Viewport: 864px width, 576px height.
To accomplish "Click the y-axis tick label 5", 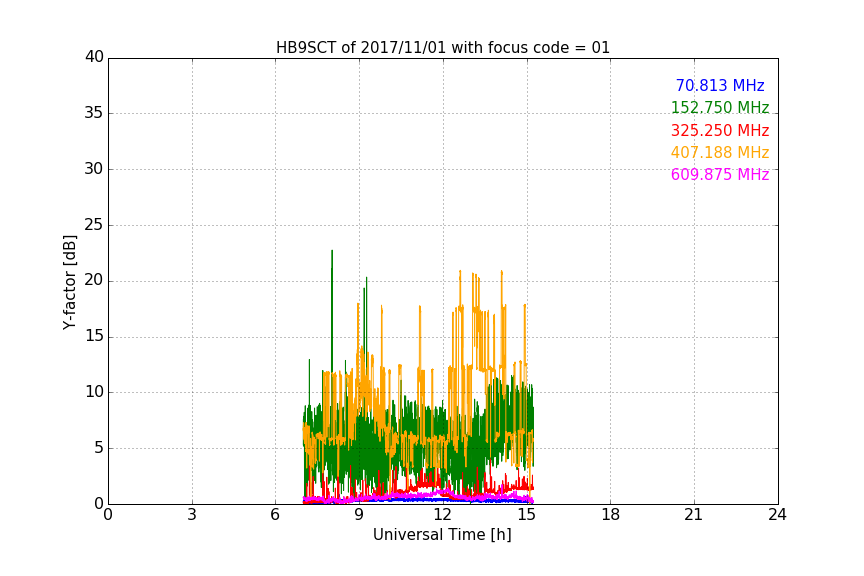I will [x=99, y=448].
